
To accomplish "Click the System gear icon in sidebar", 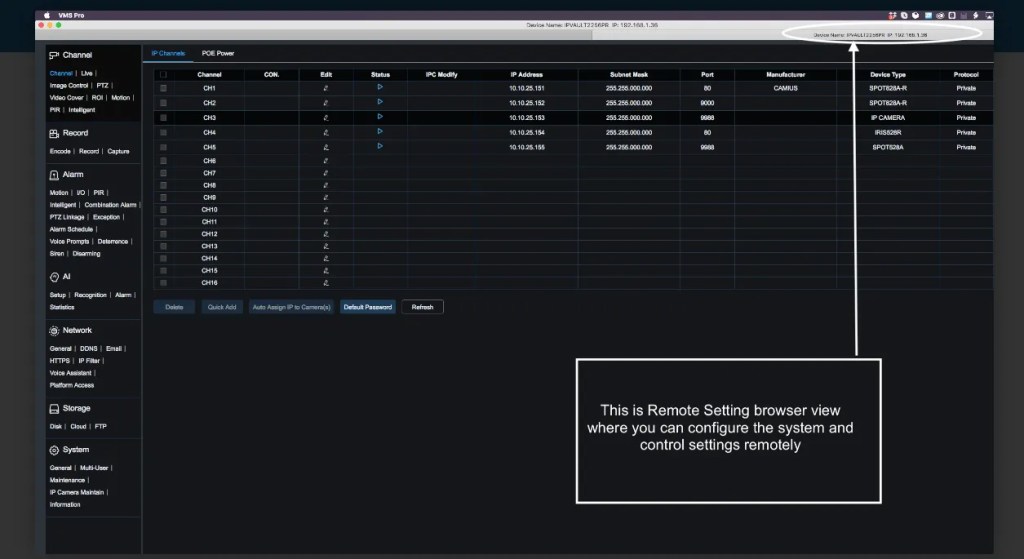I will click(54, 450).
